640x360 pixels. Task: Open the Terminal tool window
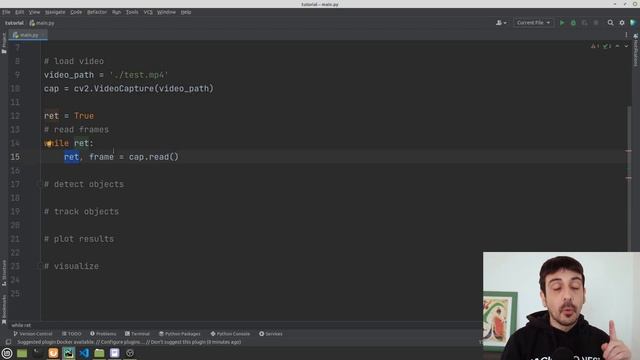pyautogui.click(x=137, y=333)
